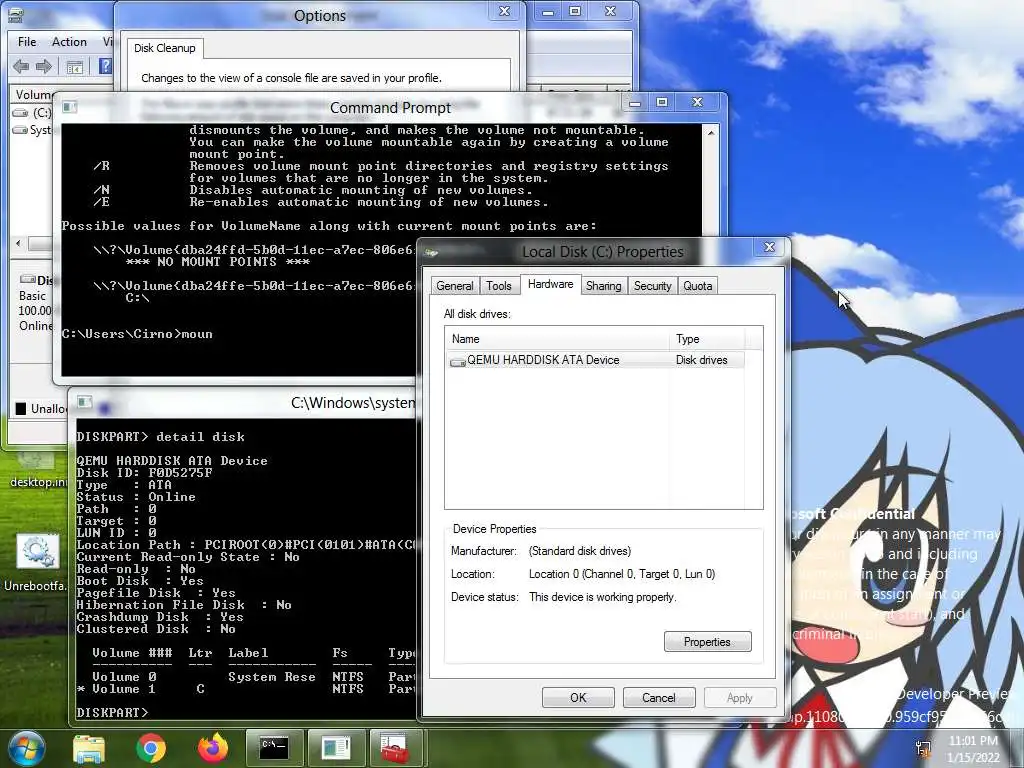This screenshot has width=1024, height=768.
Task: Click Disk Management horizontal scroll left arrow
Action: (18, 244)
